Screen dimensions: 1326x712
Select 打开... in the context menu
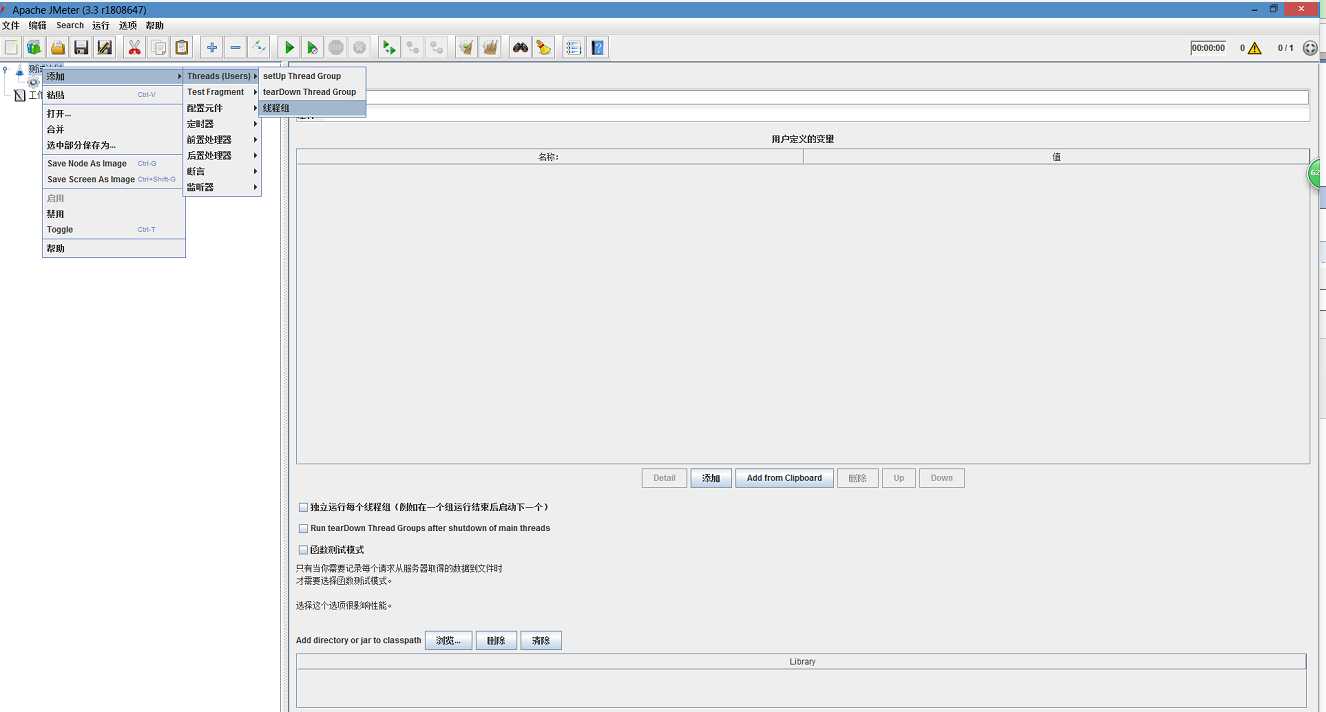point(114,114)
